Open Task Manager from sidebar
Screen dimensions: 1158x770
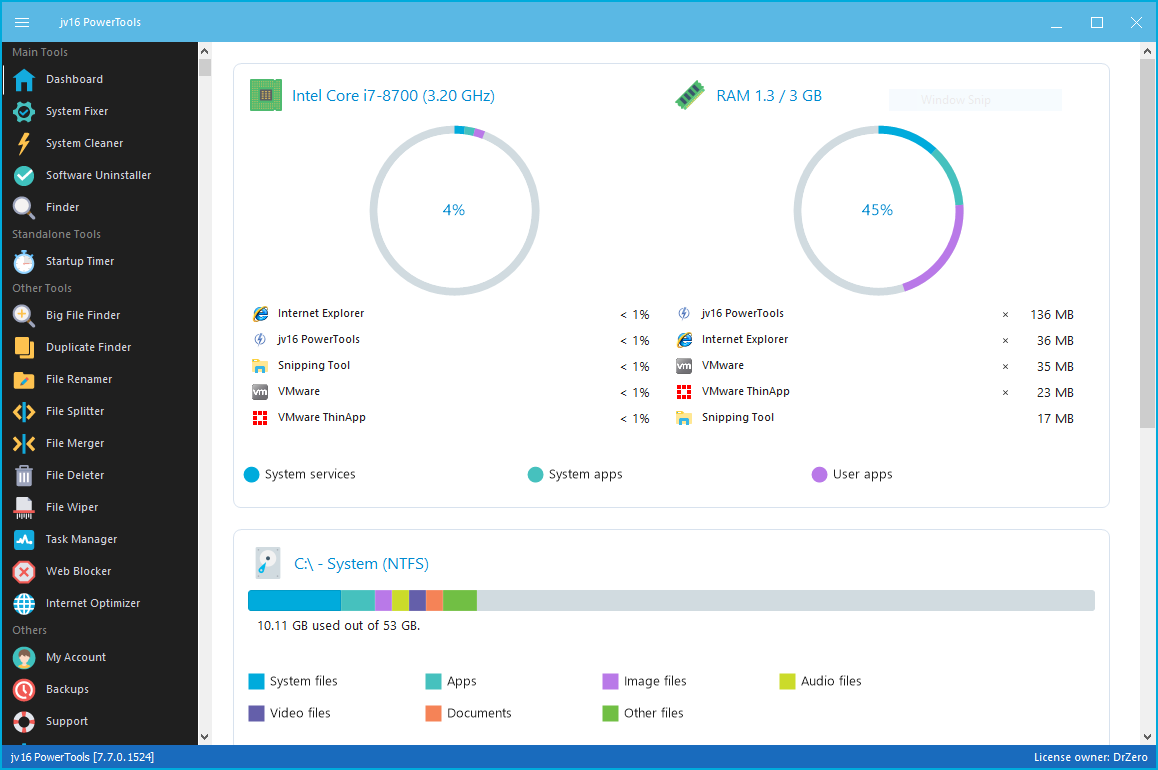[x=100, y=540]
